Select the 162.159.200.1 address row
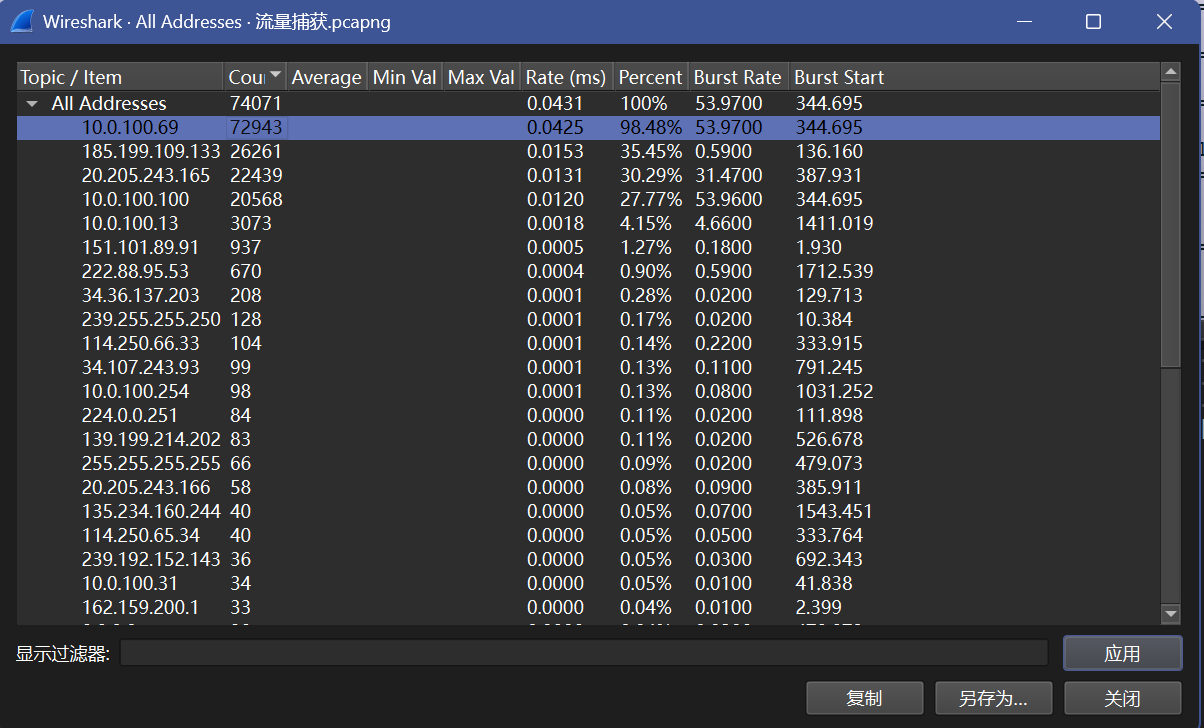Image resolution: width=1204 pixels, height=728 pixels. [x=140, y=608]
